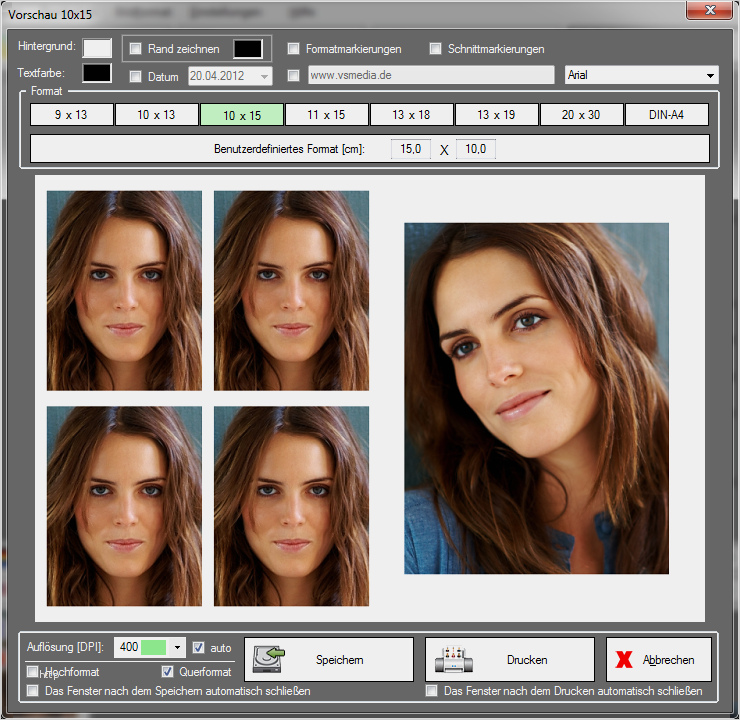Viewport: 740px width, 720px height.
Task: Enable Formatmarkierungen checkbox
Action: (293, 49)
